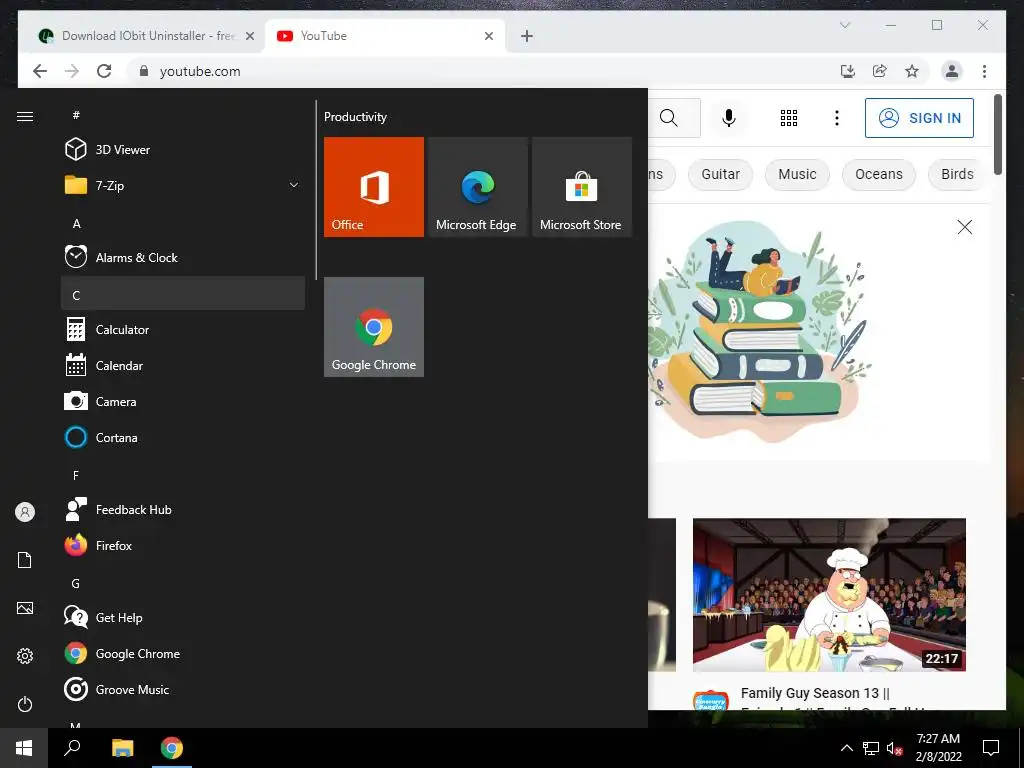This screenshot has width=1024, height=768.
Task: Open the Chrome profile avatar
Action: pos(952,71)
